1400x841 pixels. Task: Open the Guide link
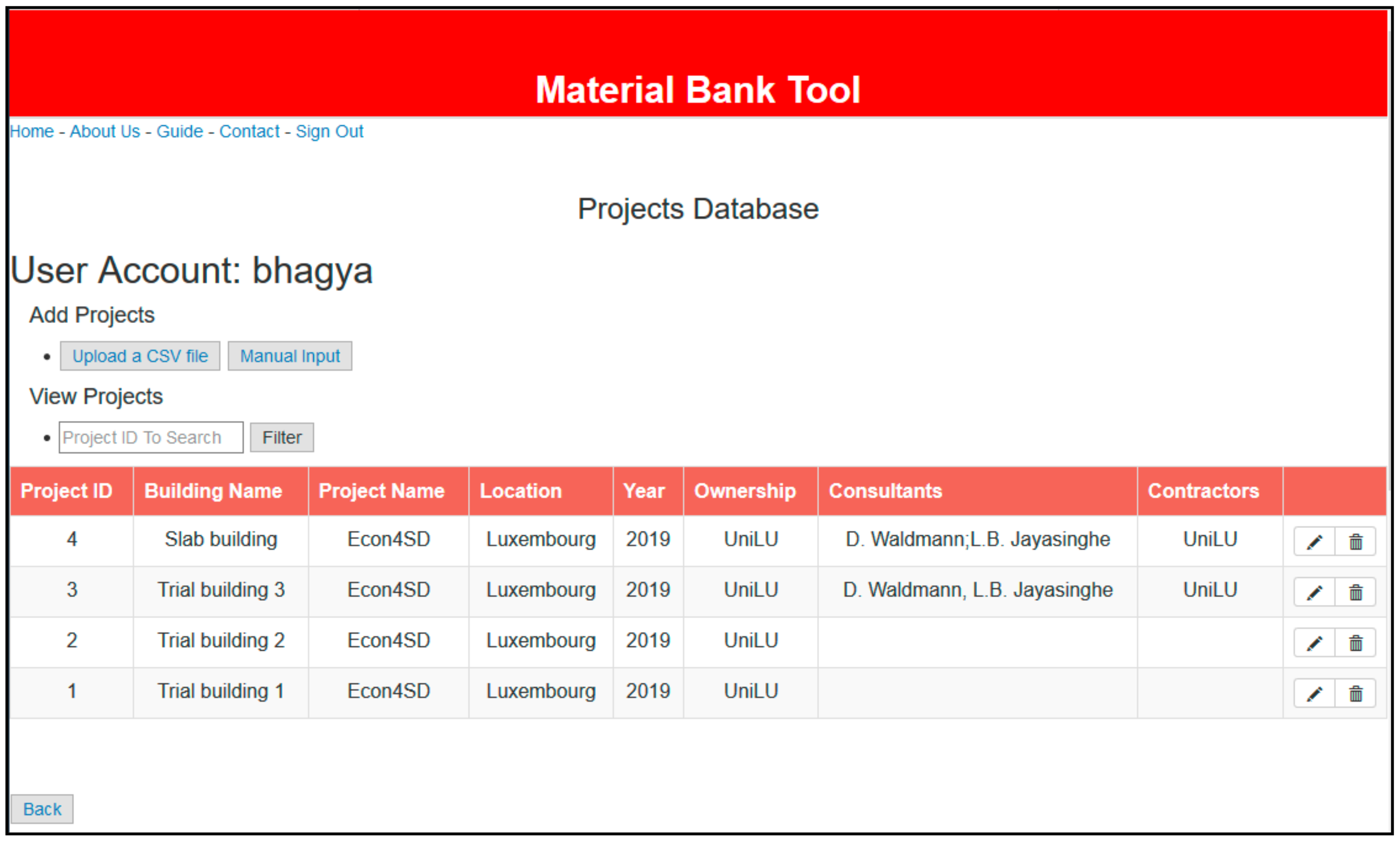pyautogui.click(x=180, y=131)
